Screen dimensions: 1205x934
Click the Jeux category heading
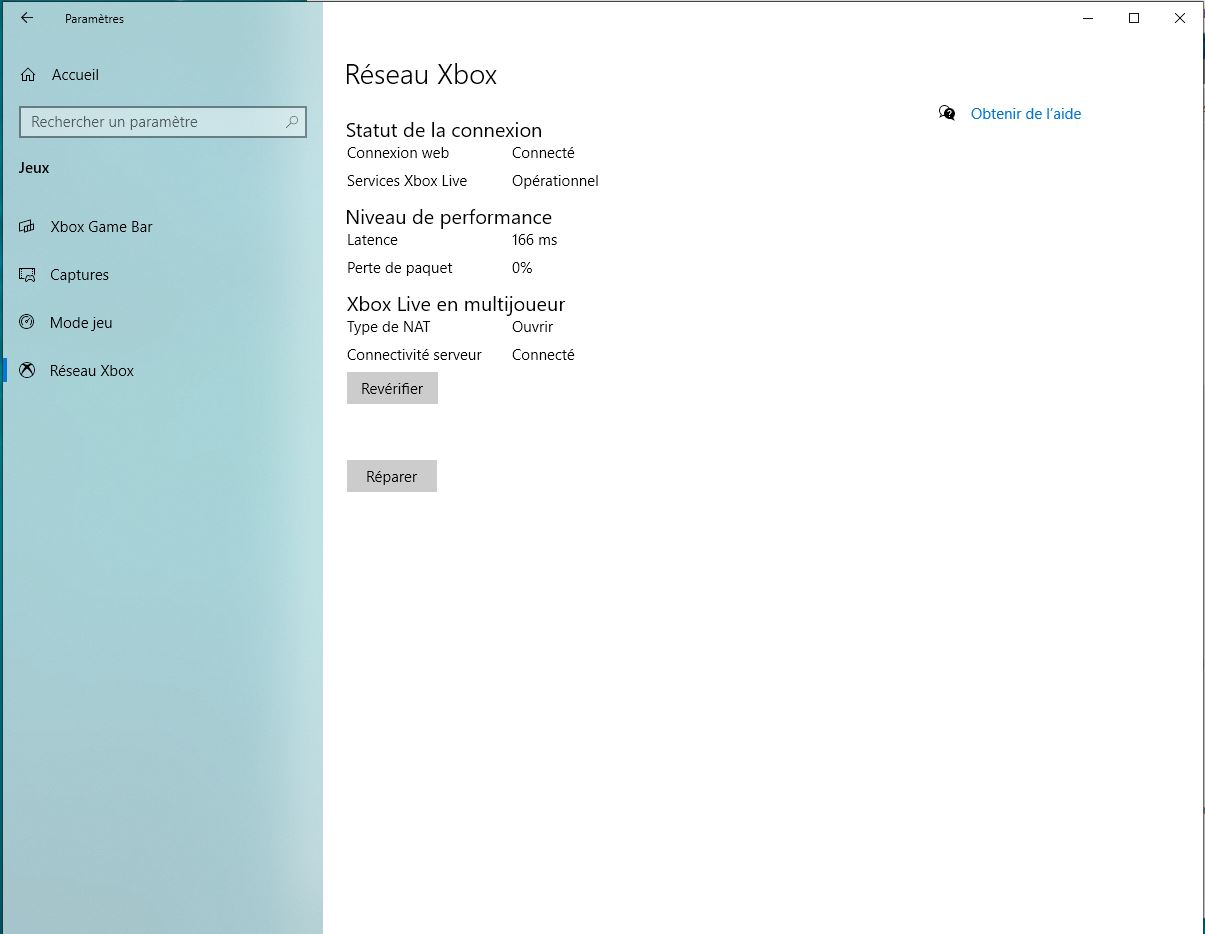coord(34,168)
